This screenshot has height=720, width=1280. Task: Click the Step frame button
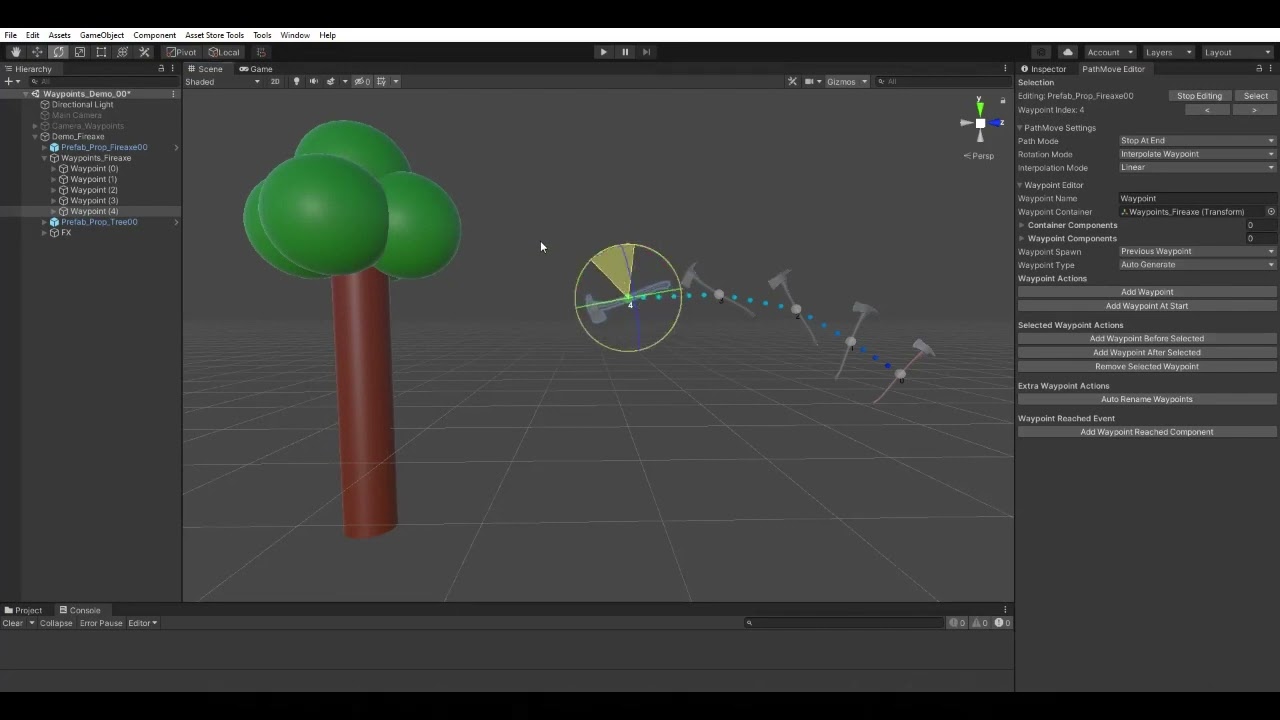pyautogui.click(x=646, y=52)
